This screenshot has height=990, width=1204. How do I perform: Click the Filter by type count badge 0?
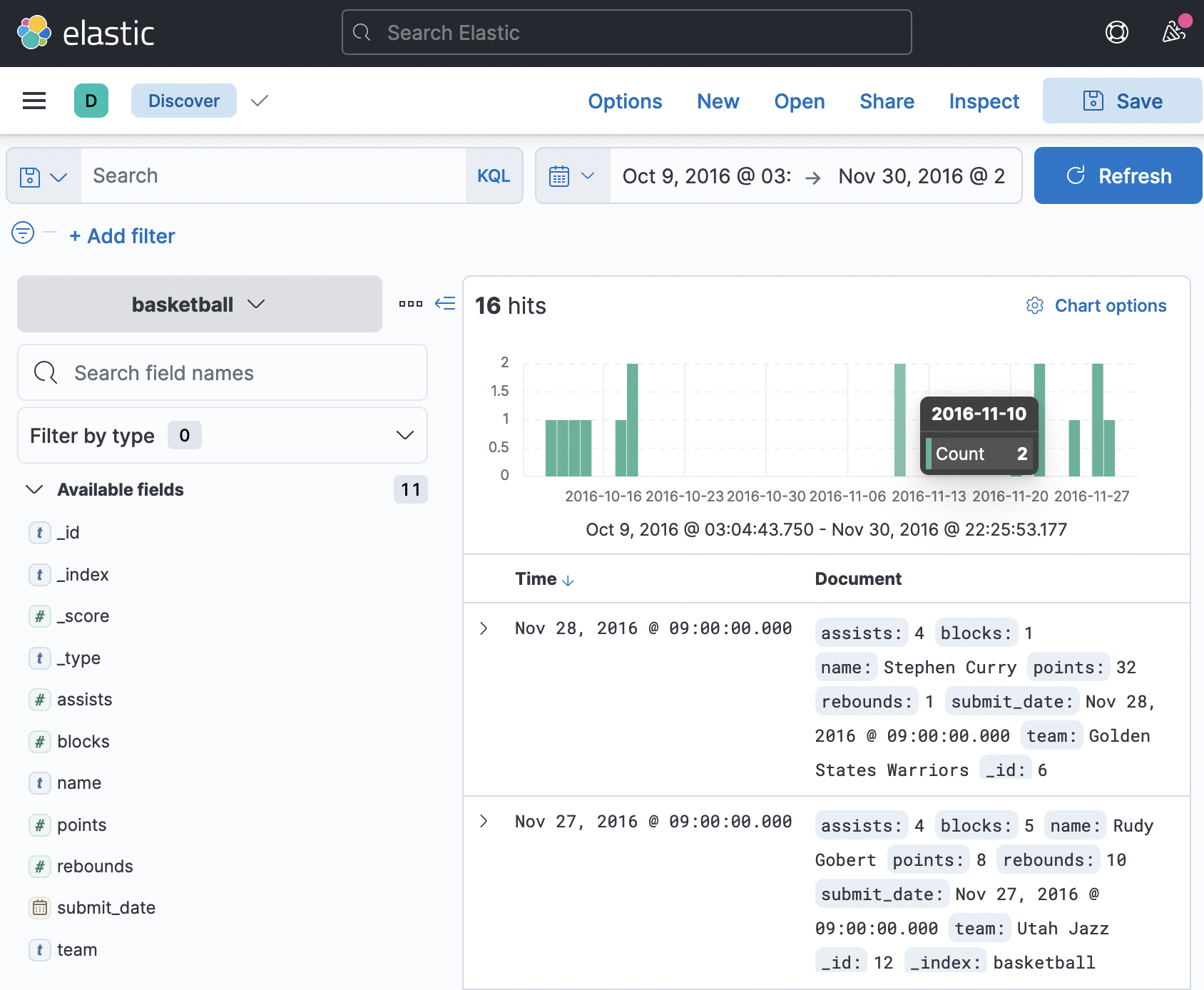184,435
